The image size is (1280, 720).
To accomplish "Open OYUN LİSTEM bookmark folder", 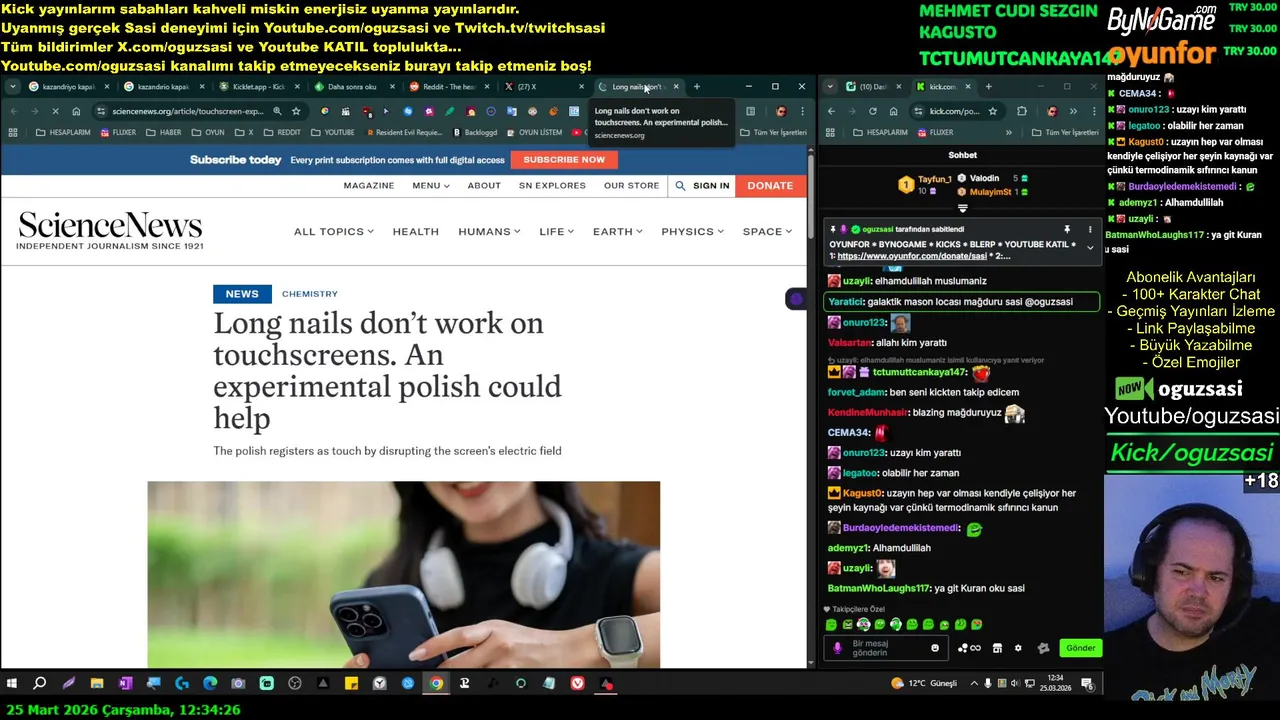I will (534, 132).
